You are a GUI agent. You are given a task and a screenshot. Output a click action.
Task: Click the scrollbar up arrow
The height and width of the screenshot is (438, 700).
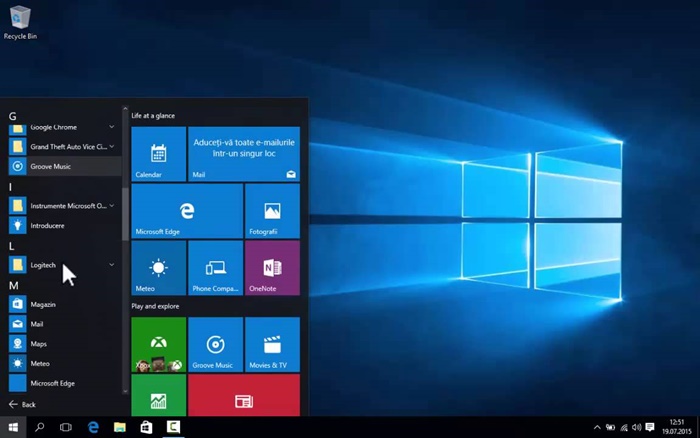pyautogui.click(x=125, y=109)
